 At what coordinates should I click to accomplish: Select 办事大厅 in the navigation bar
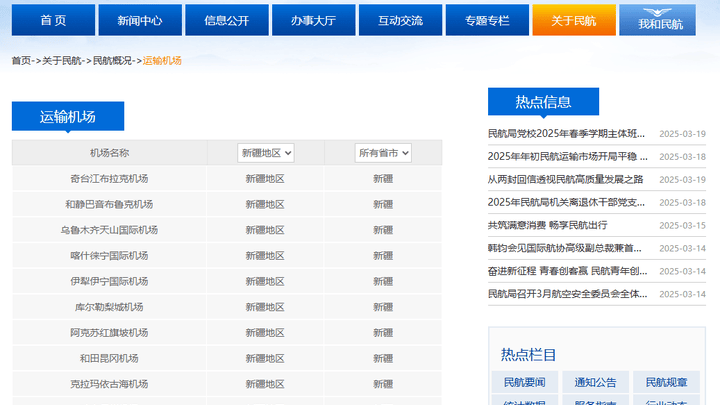(314, 20)
